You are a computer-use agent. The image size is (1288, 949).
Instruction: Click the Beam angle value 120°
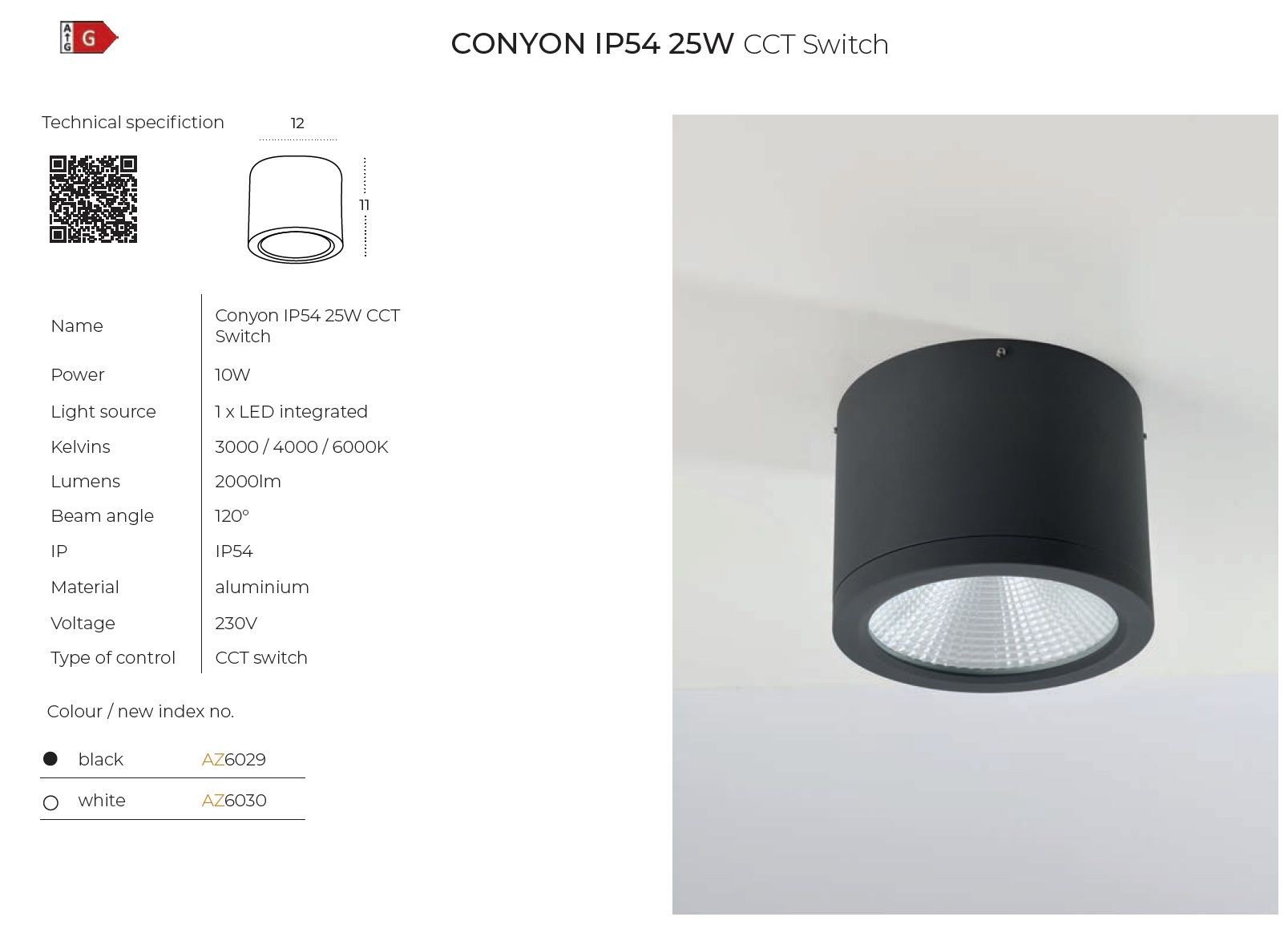pyautogui.click(x=232, y=515)
